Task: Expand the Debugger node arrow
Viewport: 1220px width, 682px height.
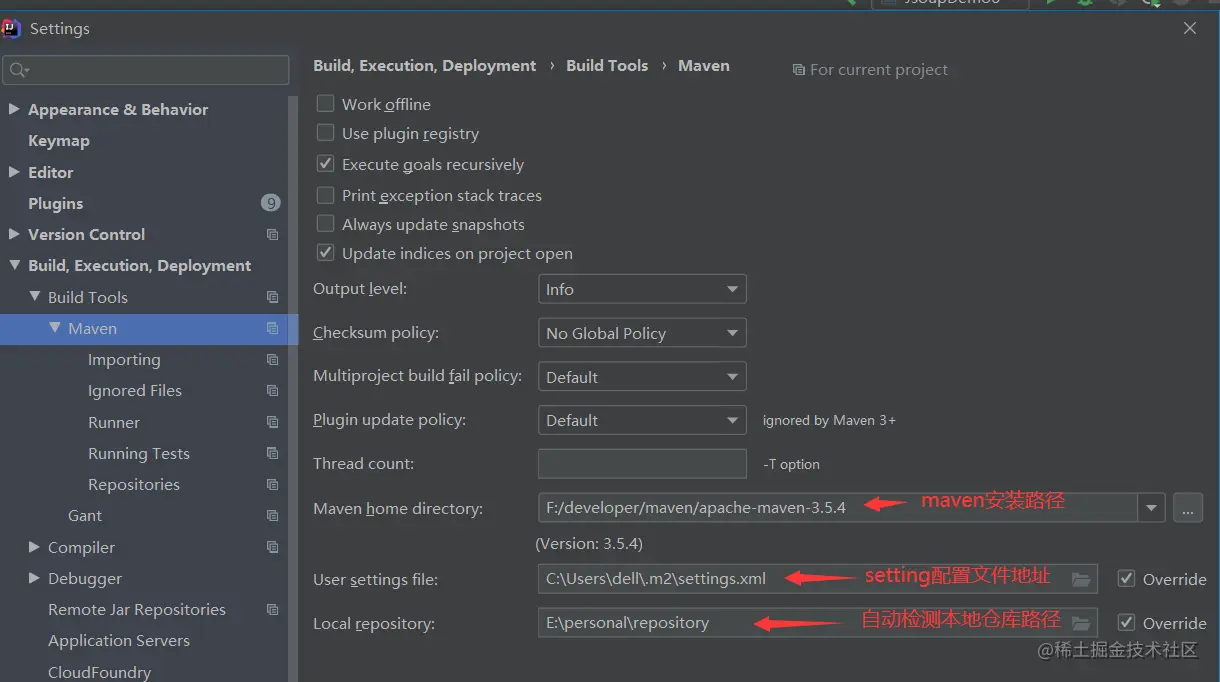Action: coord(35,578)
